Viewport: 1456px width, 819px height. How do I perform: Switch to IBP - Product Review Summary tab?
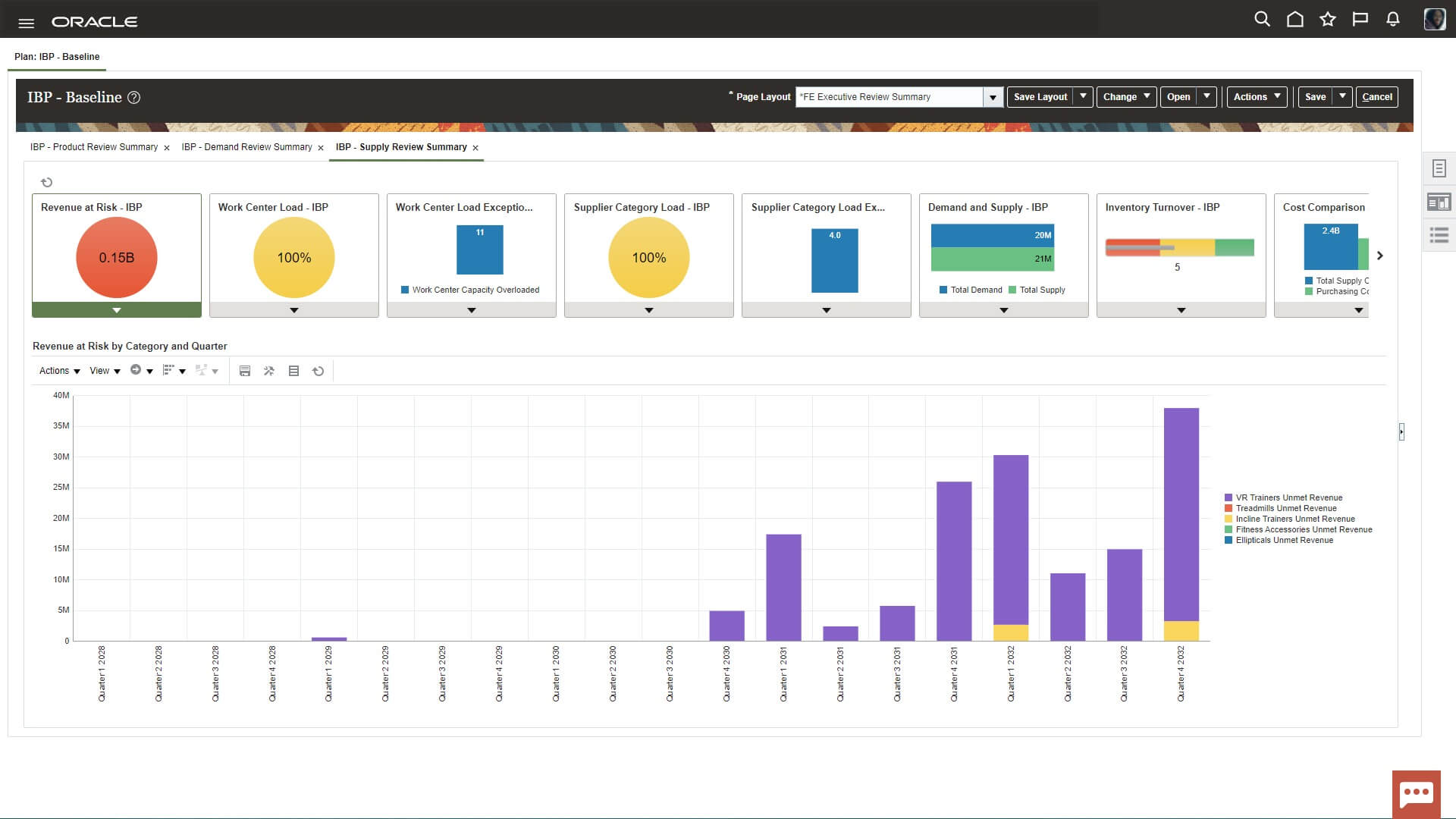(94, 147)
